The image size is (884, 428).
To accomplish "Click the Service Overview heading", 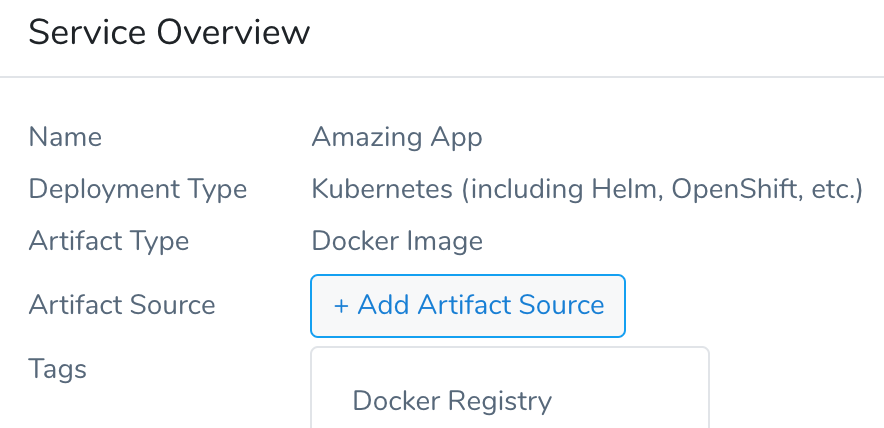I will coord(169,33).
